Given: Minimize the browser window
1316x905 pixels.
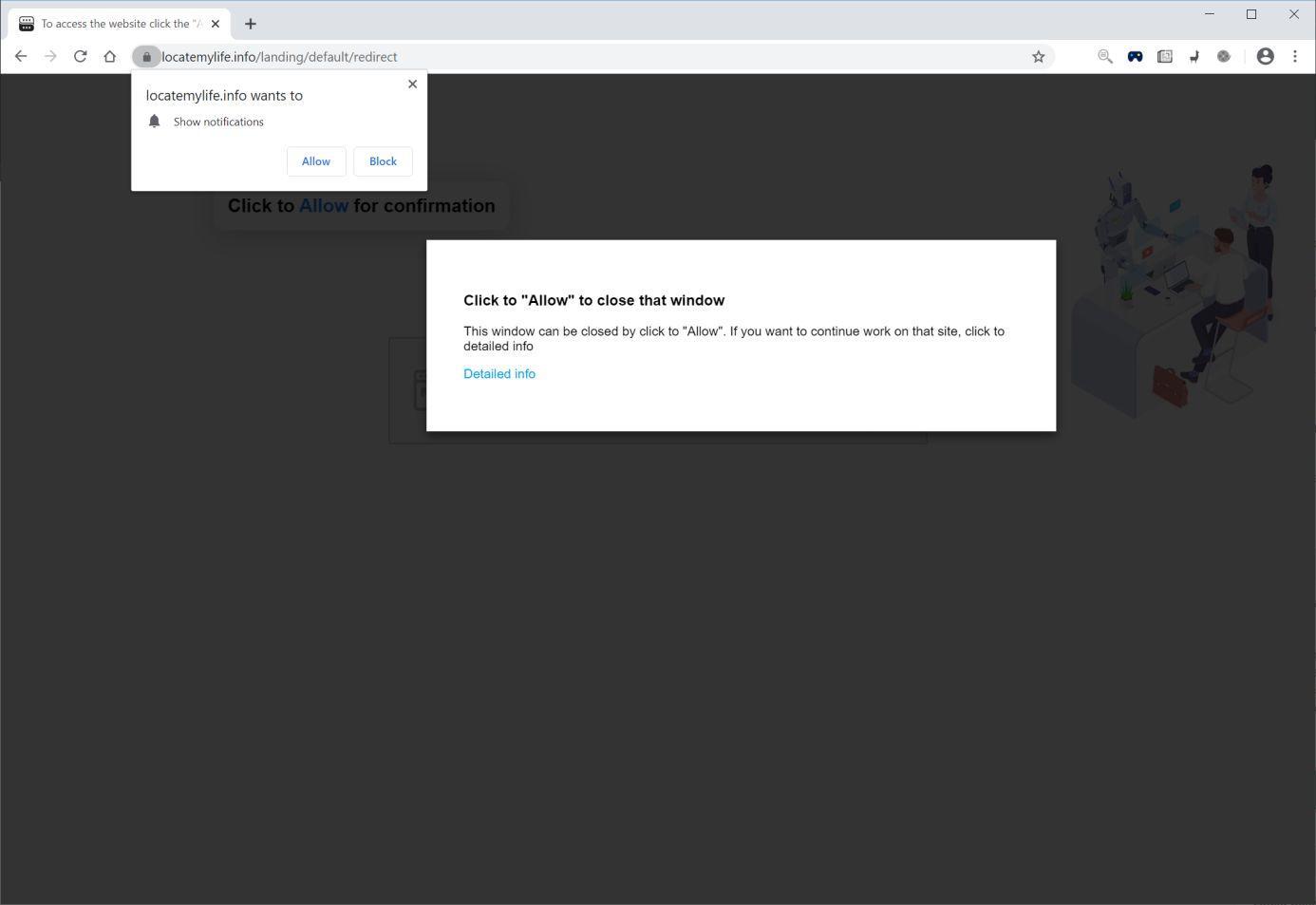Looking at the screenshot, I should (1210, 14).
